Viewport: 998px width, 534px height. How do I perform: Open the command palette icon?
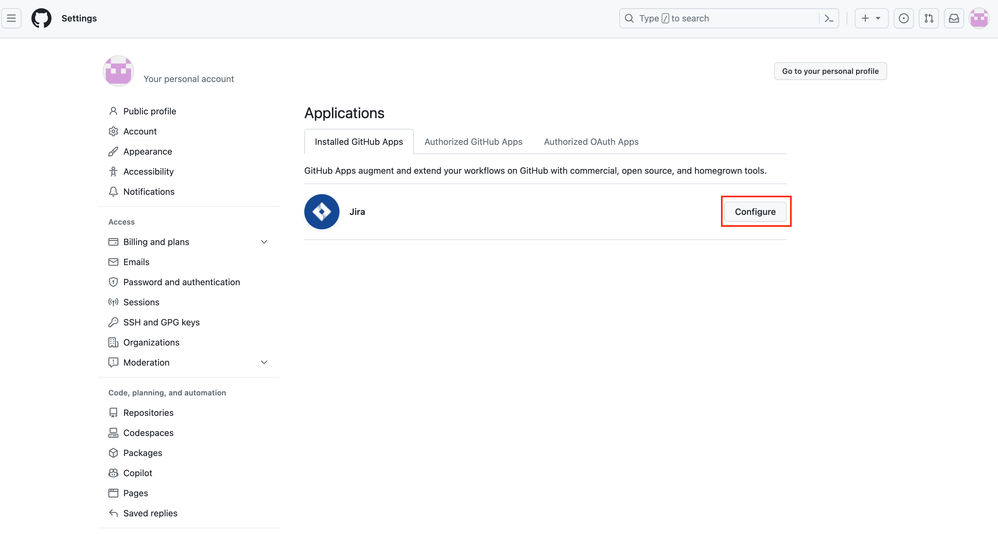[x=829, y=18]
